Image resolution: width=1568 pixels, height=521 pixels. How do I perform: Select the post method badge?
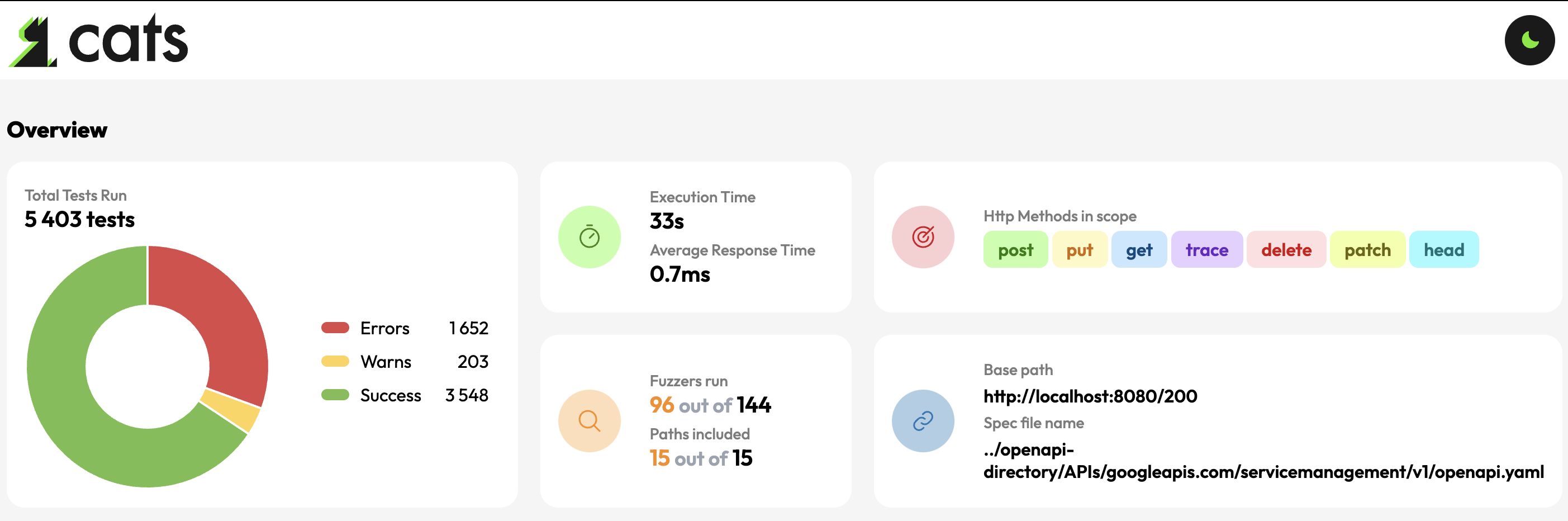point(1015,249)
